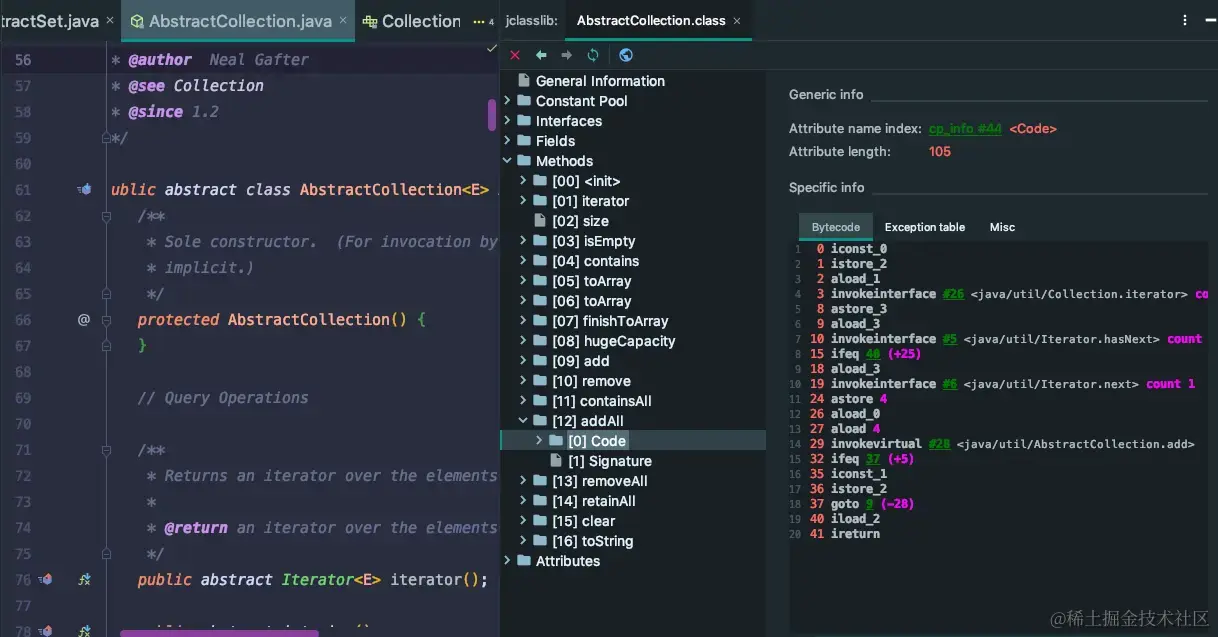Click the Attribute length value 105
Viewport: 1218px width, 637px height.
point(939,152)
